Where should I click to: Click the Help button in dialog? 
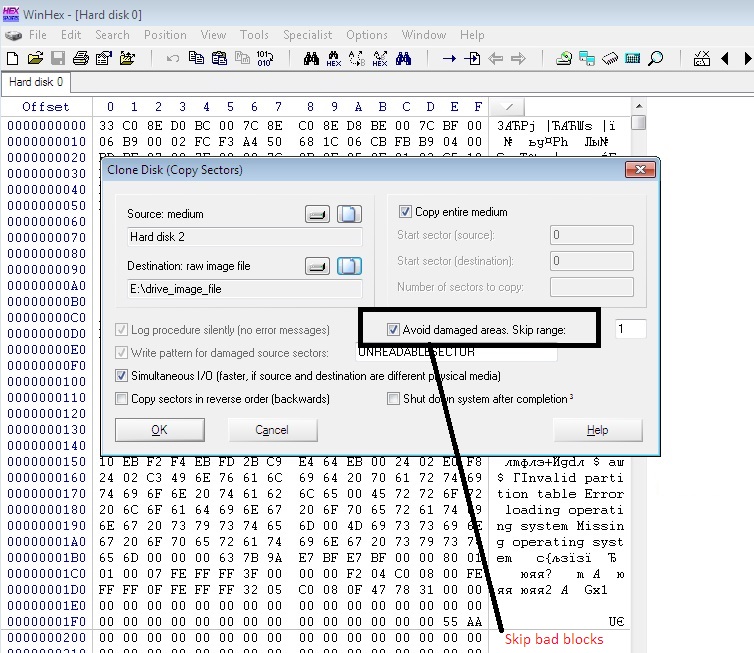point(597,430)
